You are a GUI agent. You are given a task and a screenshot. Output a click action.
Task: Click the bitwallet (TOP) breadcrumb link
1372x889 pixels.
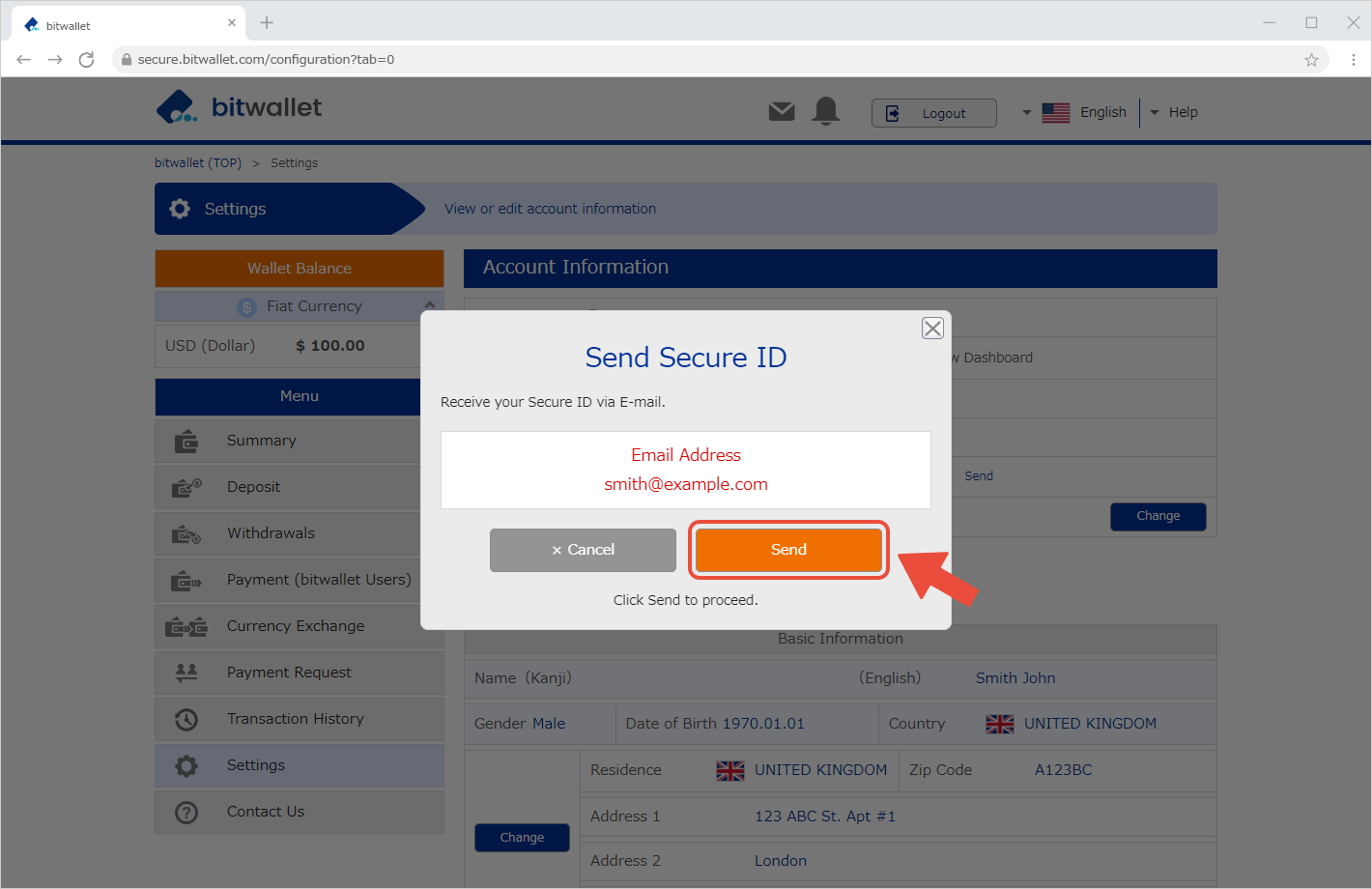(198, 162)
